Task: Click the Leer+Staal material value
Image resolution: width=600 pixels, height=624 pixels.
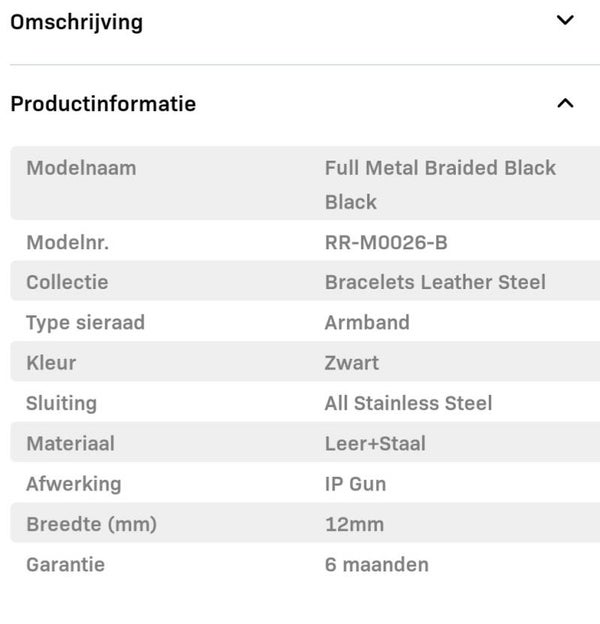Action: point(375,443)
